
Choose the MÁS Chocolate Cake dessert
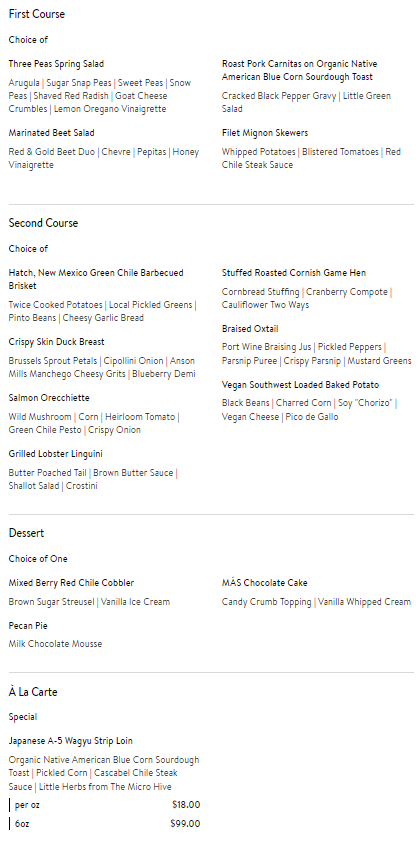(x=264, y=583)
